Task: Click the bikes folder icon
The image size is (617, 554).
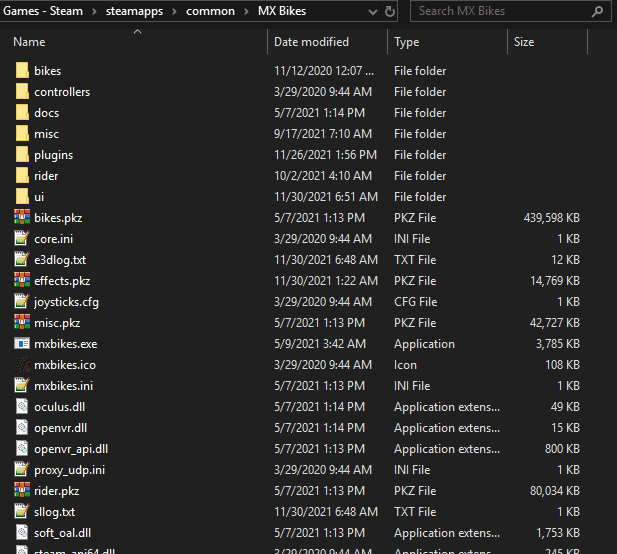Action: (22, 71)
